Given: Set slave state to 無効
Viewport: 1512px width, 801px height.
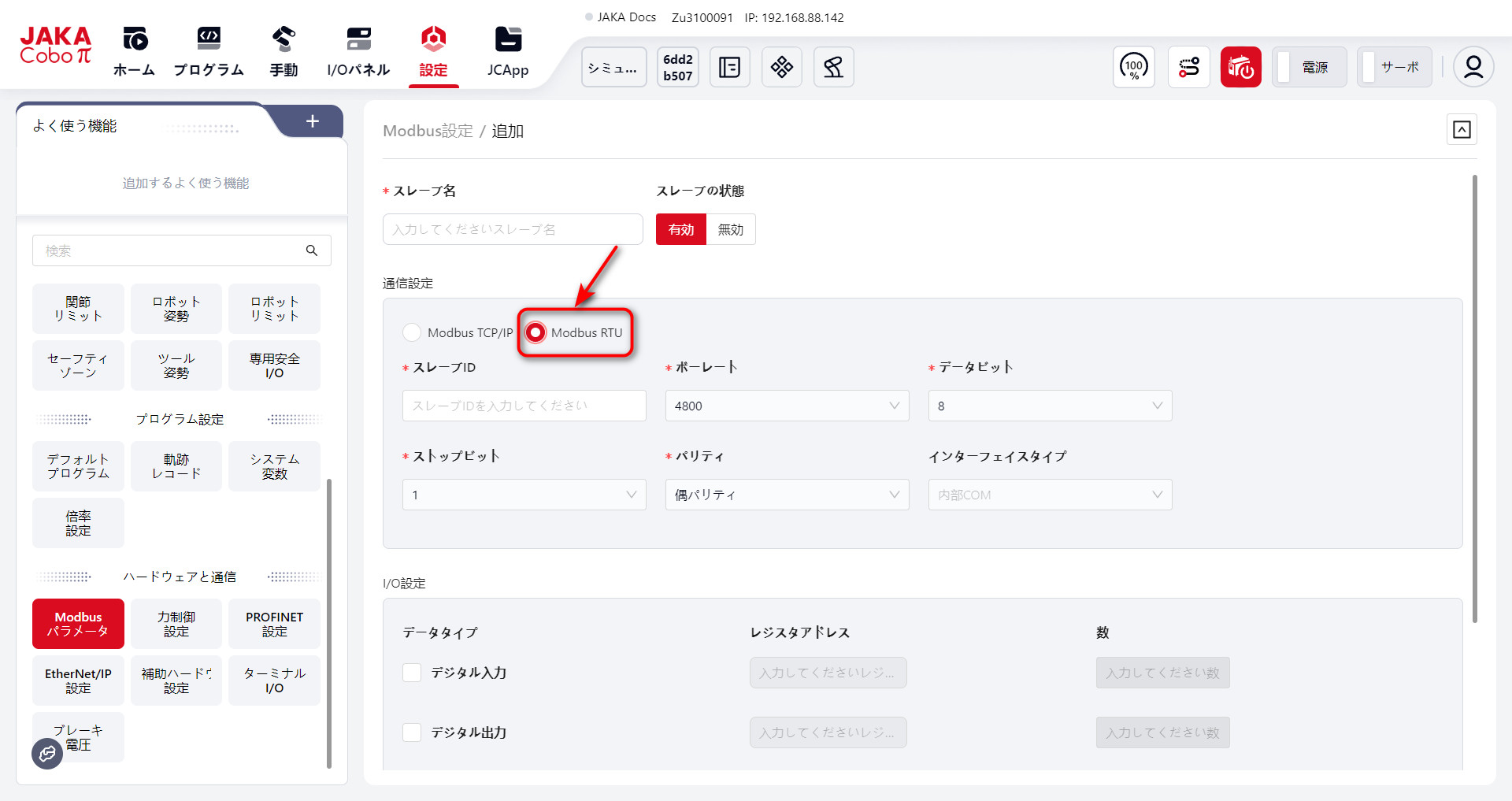Looking at the screenshot, I should (730, 229).
